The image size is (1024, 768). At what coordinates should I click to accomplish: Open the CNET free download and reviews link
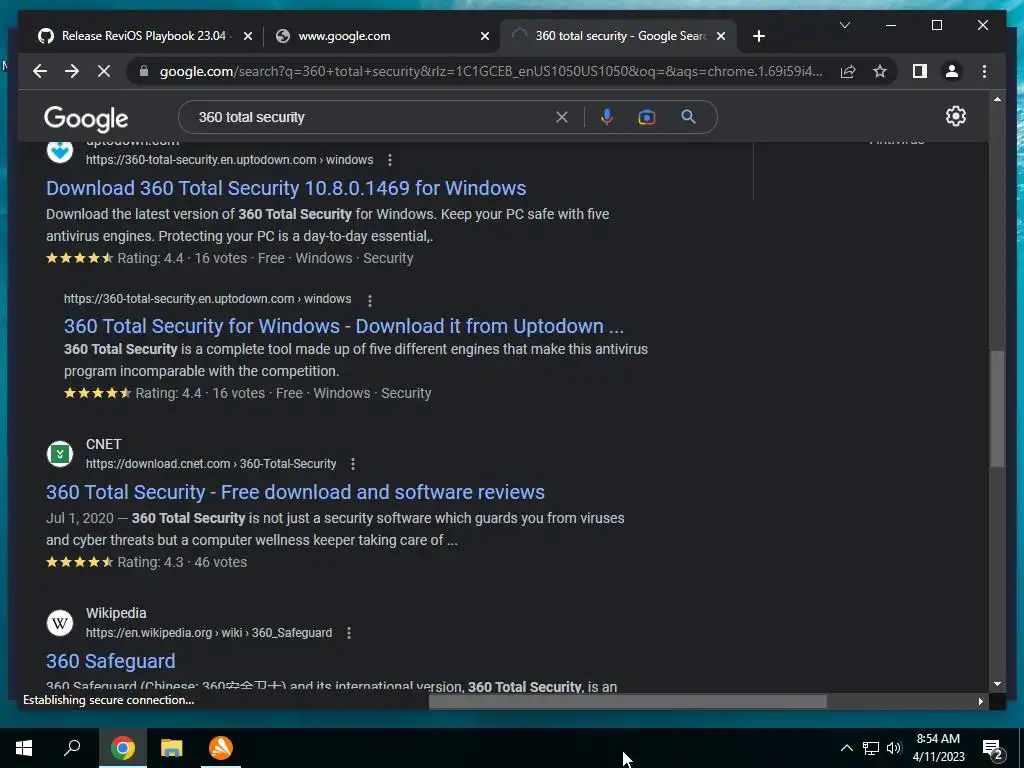[295, 492]
